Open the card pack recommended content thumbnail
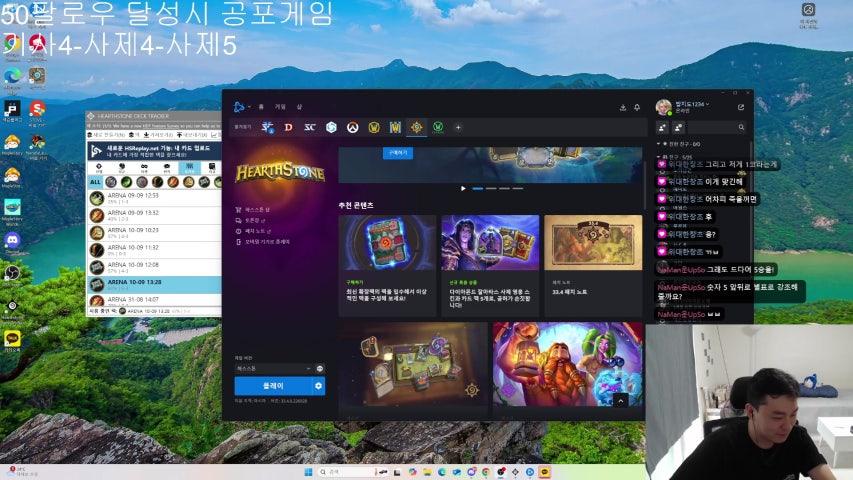853x480 pixels. [387, 243]
